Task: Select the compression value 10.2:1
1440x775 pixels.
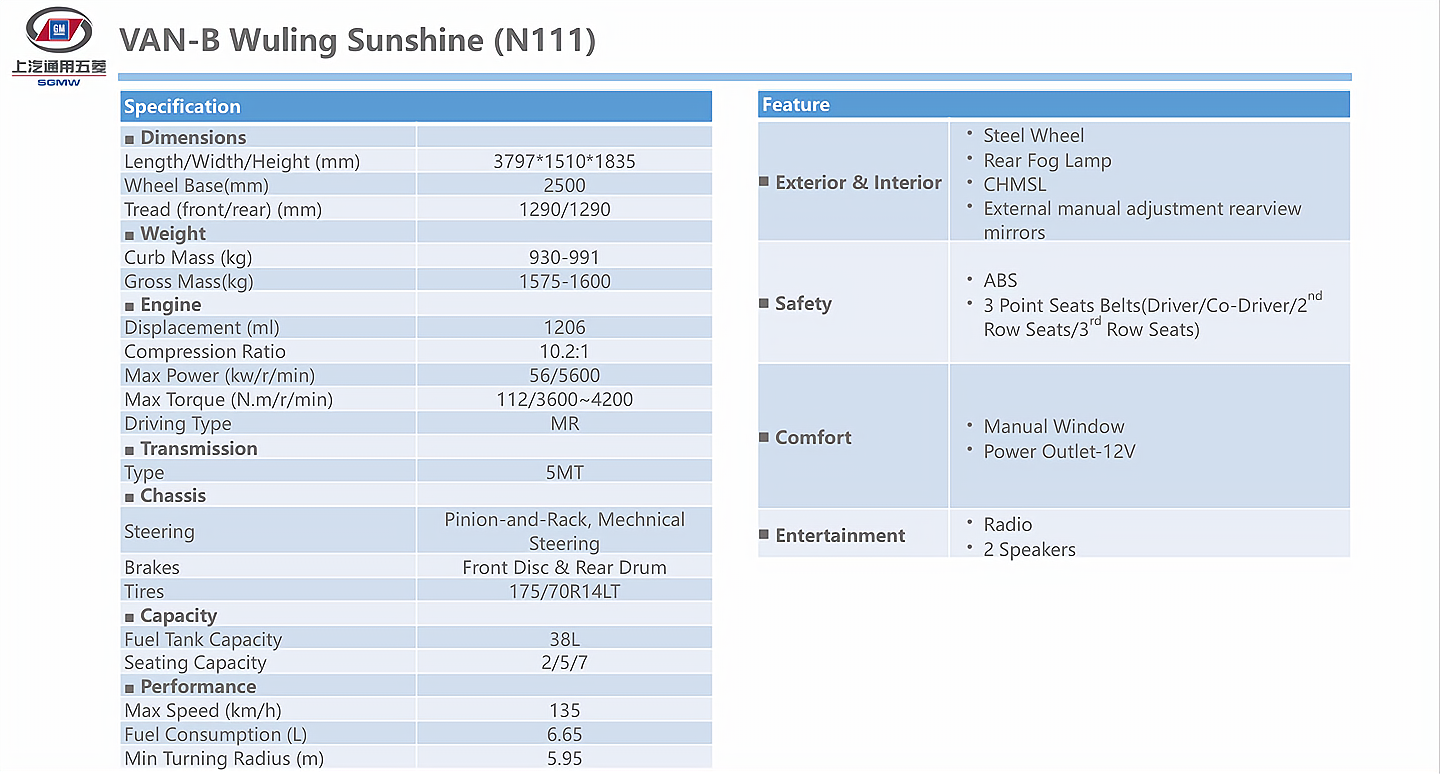Action: (565, 351)
